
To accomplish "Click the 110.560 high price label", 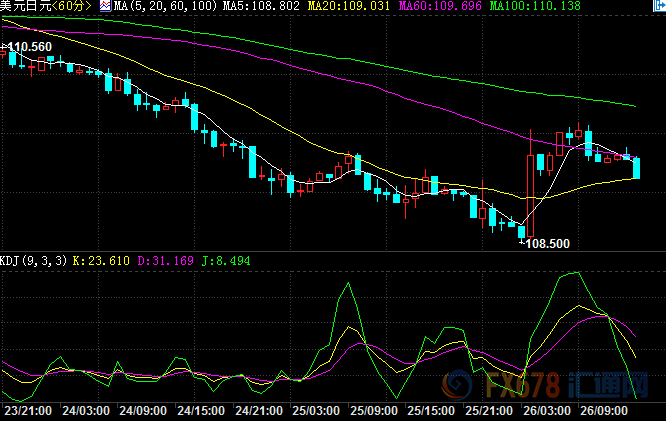I will point(29,47).
